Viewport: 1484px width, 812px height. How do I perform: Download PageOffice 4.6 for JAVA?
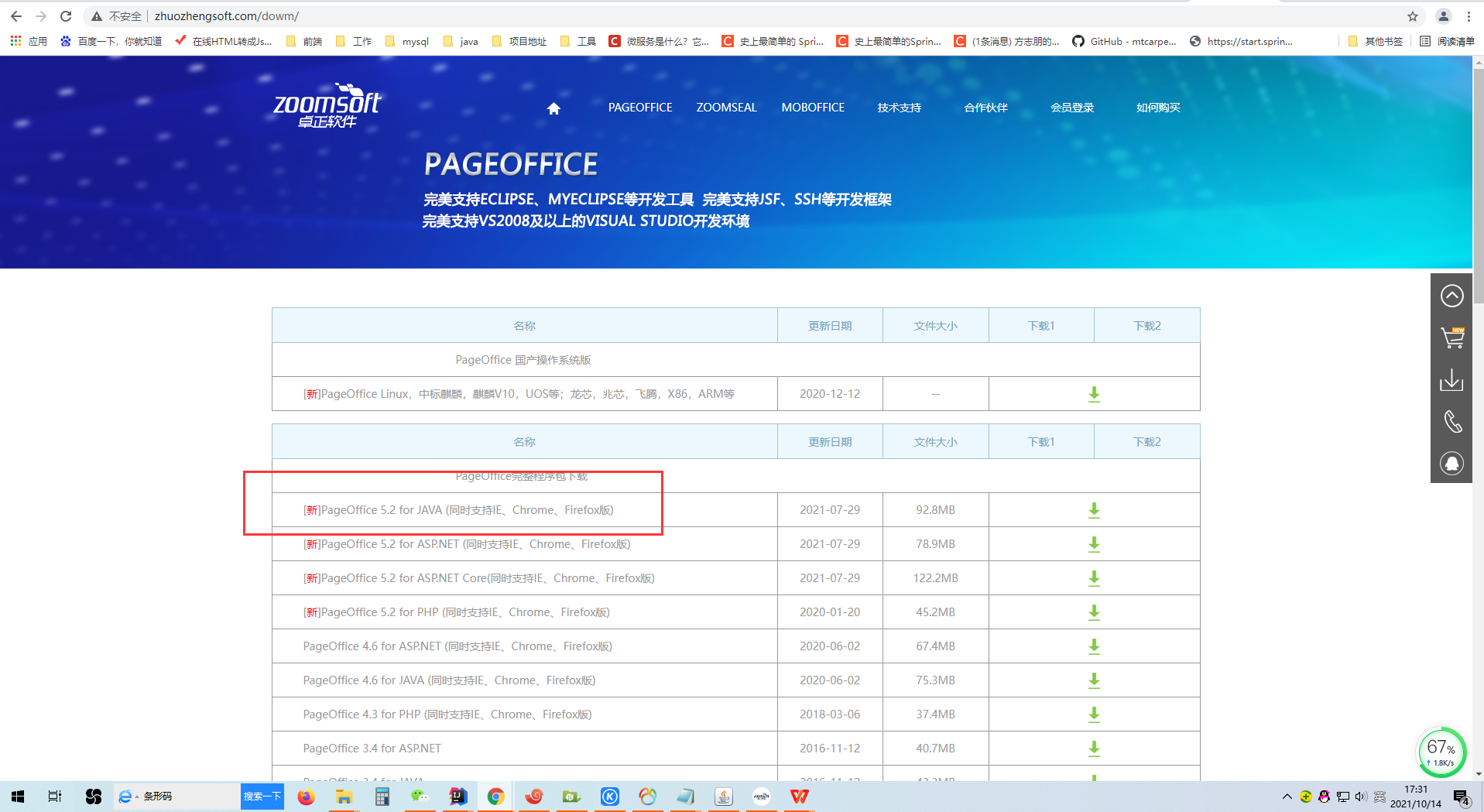[1094, 680]
